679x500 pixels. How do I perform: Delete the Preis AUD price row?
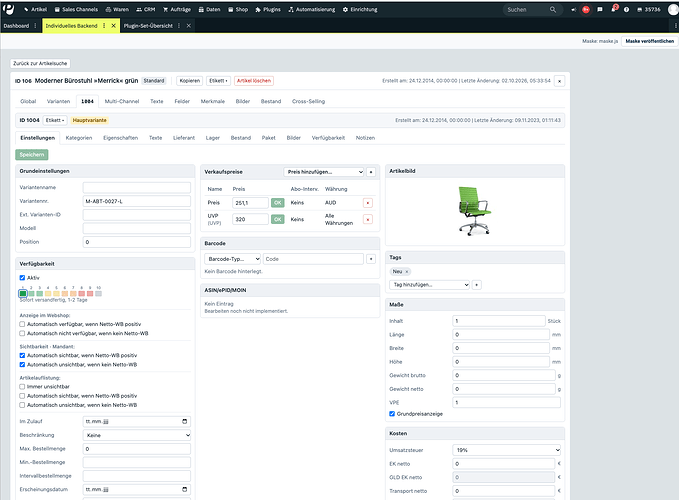point(368,203)
